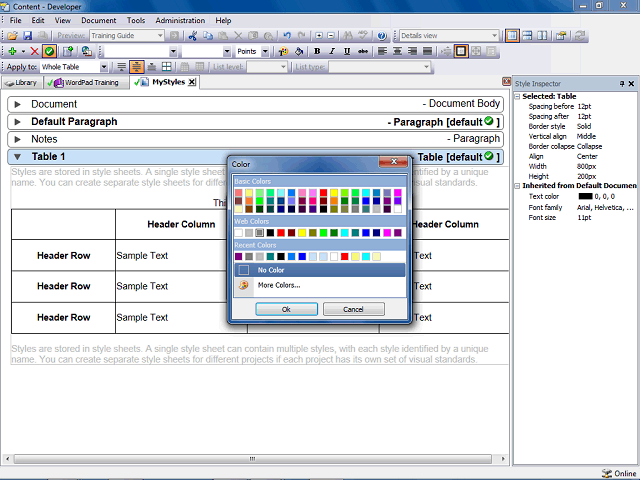Click the align right icon
The image size is (640, 480).
click(412, 51)
